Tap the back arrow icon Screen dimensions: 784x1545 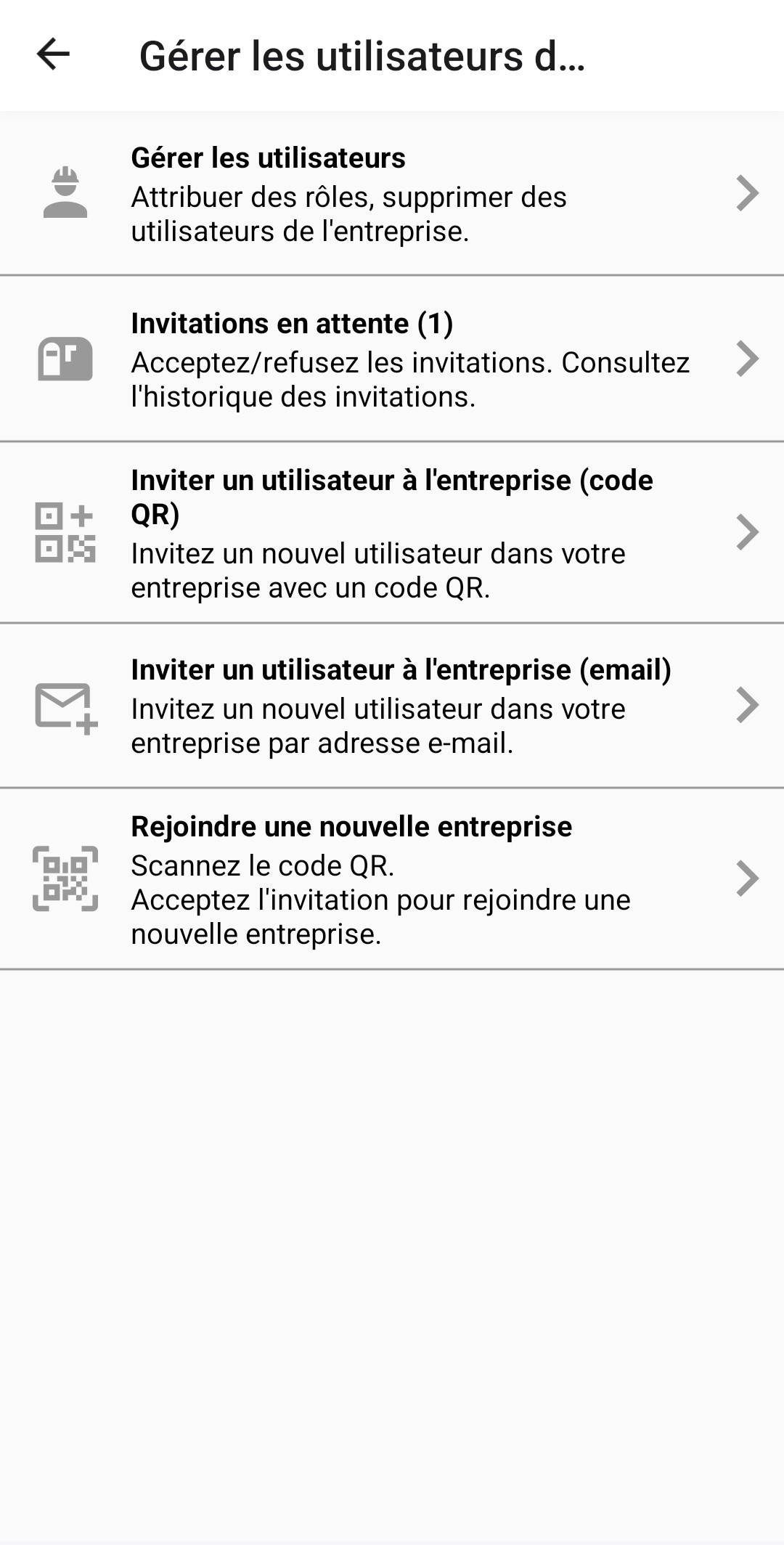click(x=53, y=54)
